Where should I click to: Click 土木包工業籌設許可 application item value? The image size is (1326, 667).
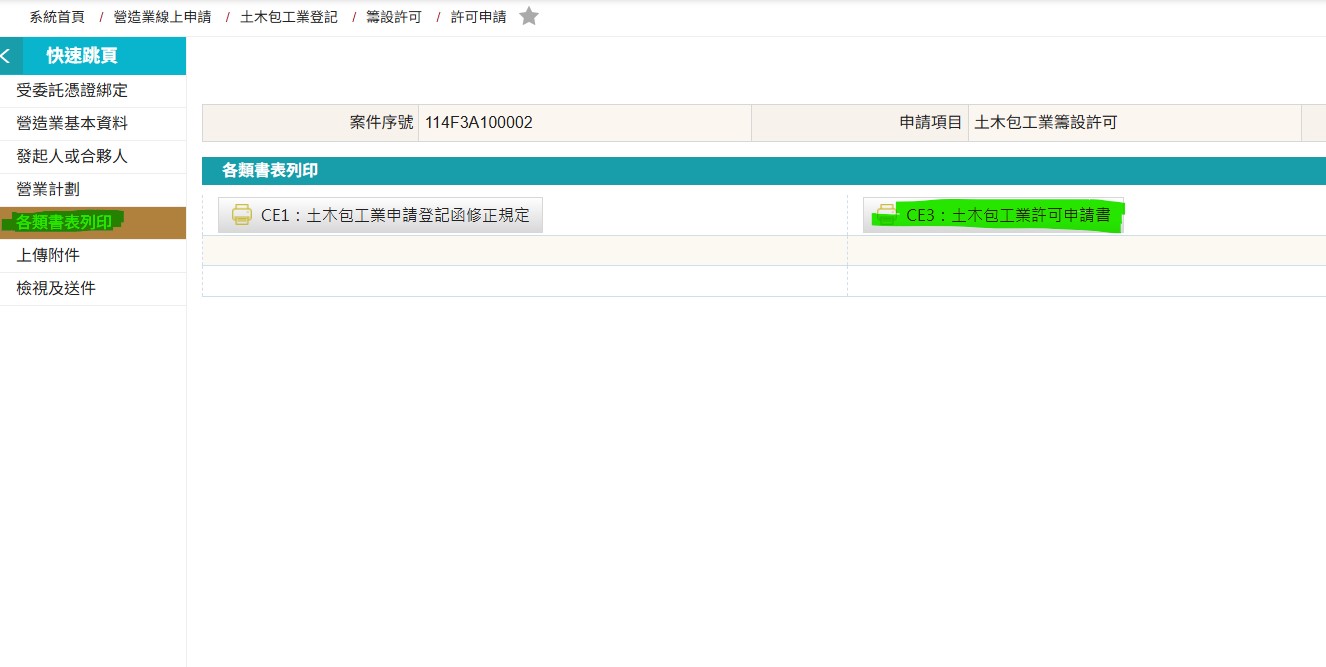tap(1045, 123)
